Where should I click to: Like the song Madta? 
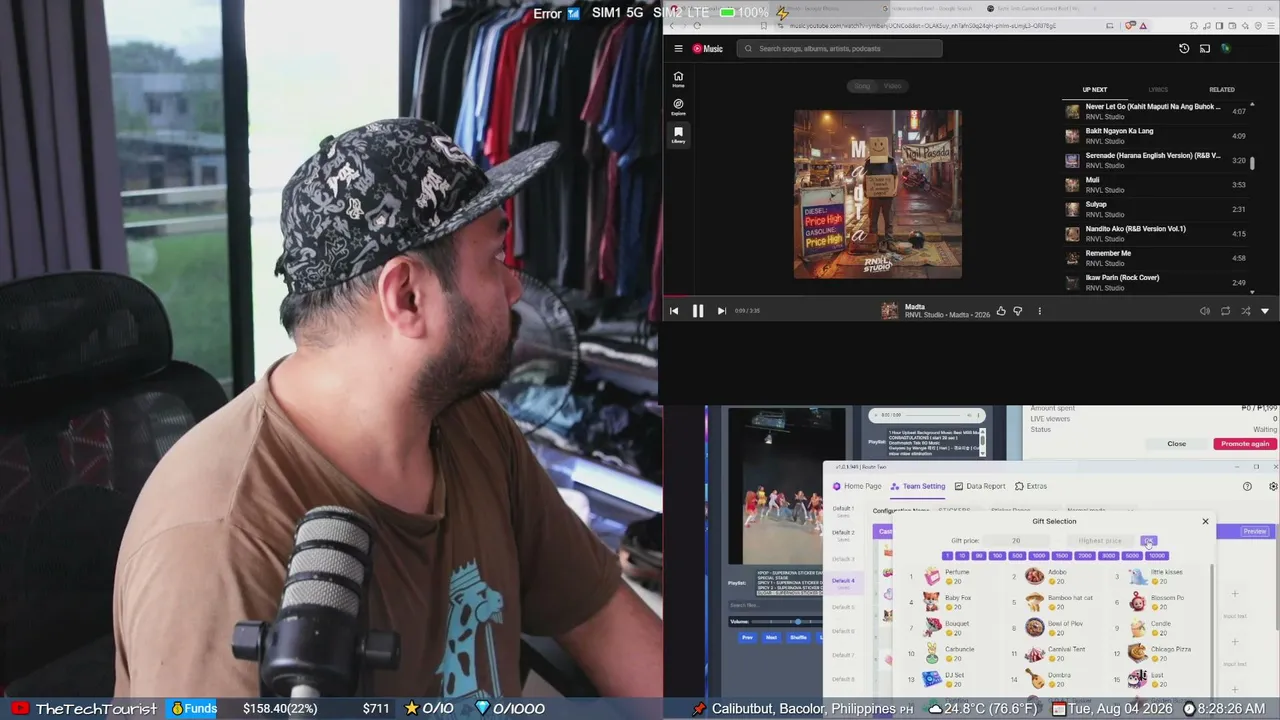point(1001,311)
